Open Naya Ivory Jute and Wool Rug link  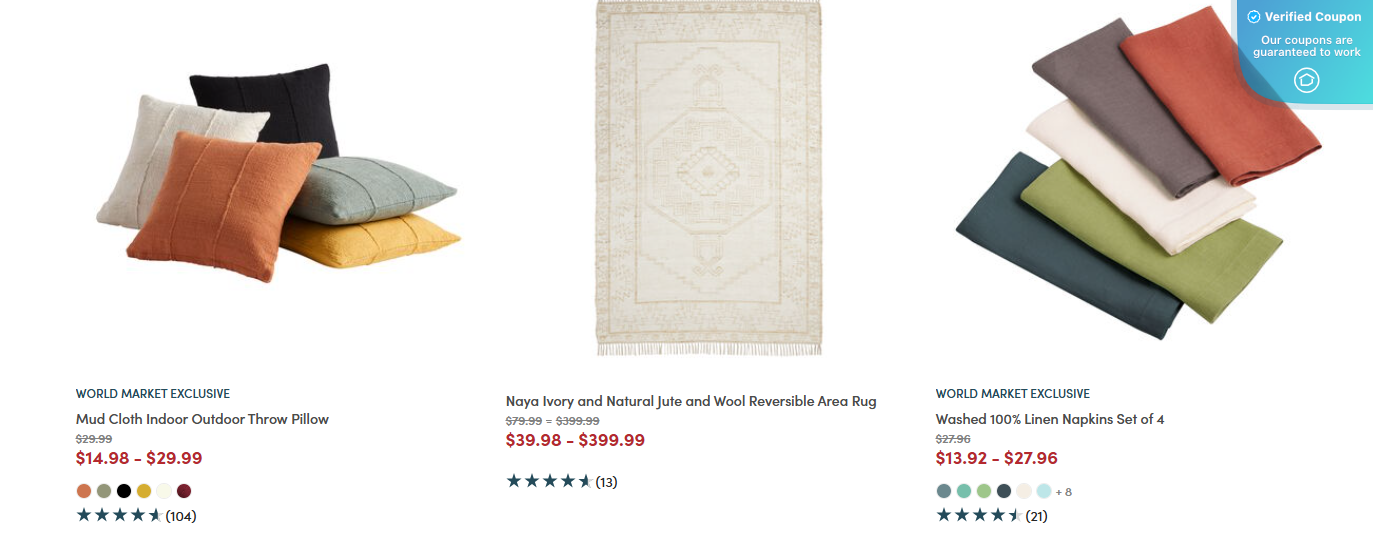coord(691,401)
